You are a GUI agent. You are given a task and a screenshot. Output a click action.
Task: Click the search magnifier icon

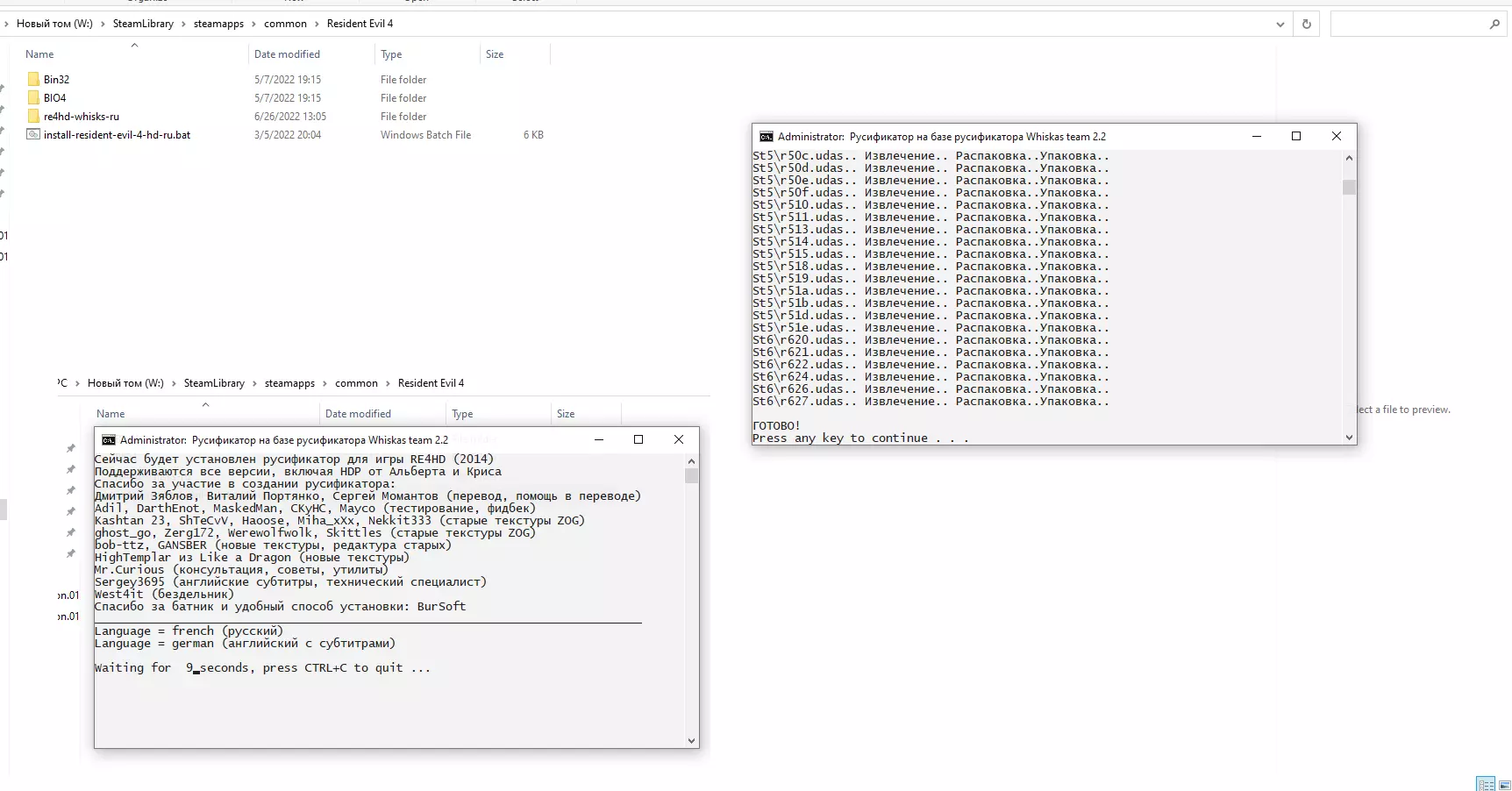[1494, 24]
